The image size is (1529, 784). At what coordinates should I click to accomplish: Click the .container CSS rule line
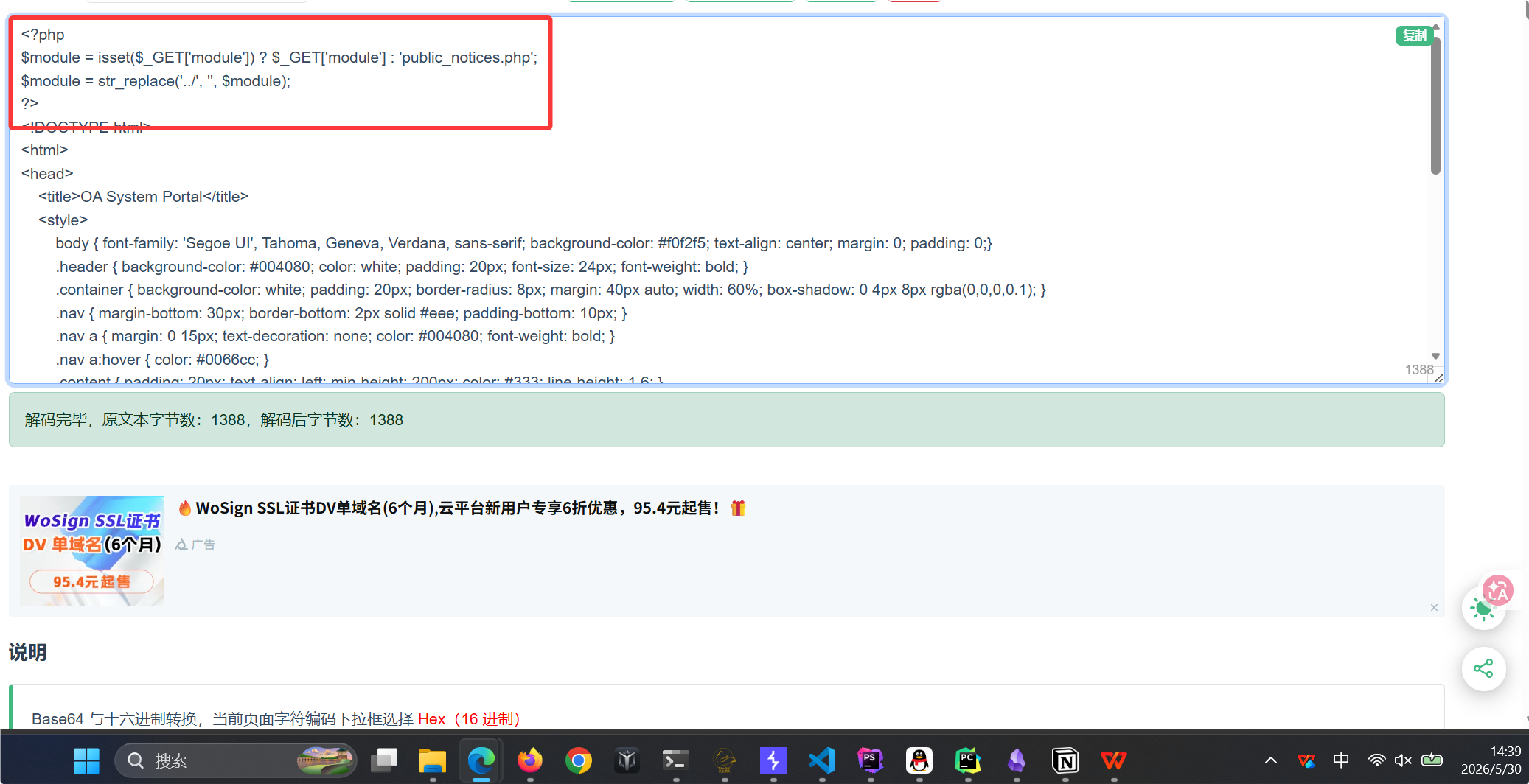click(x=551, y=290)
